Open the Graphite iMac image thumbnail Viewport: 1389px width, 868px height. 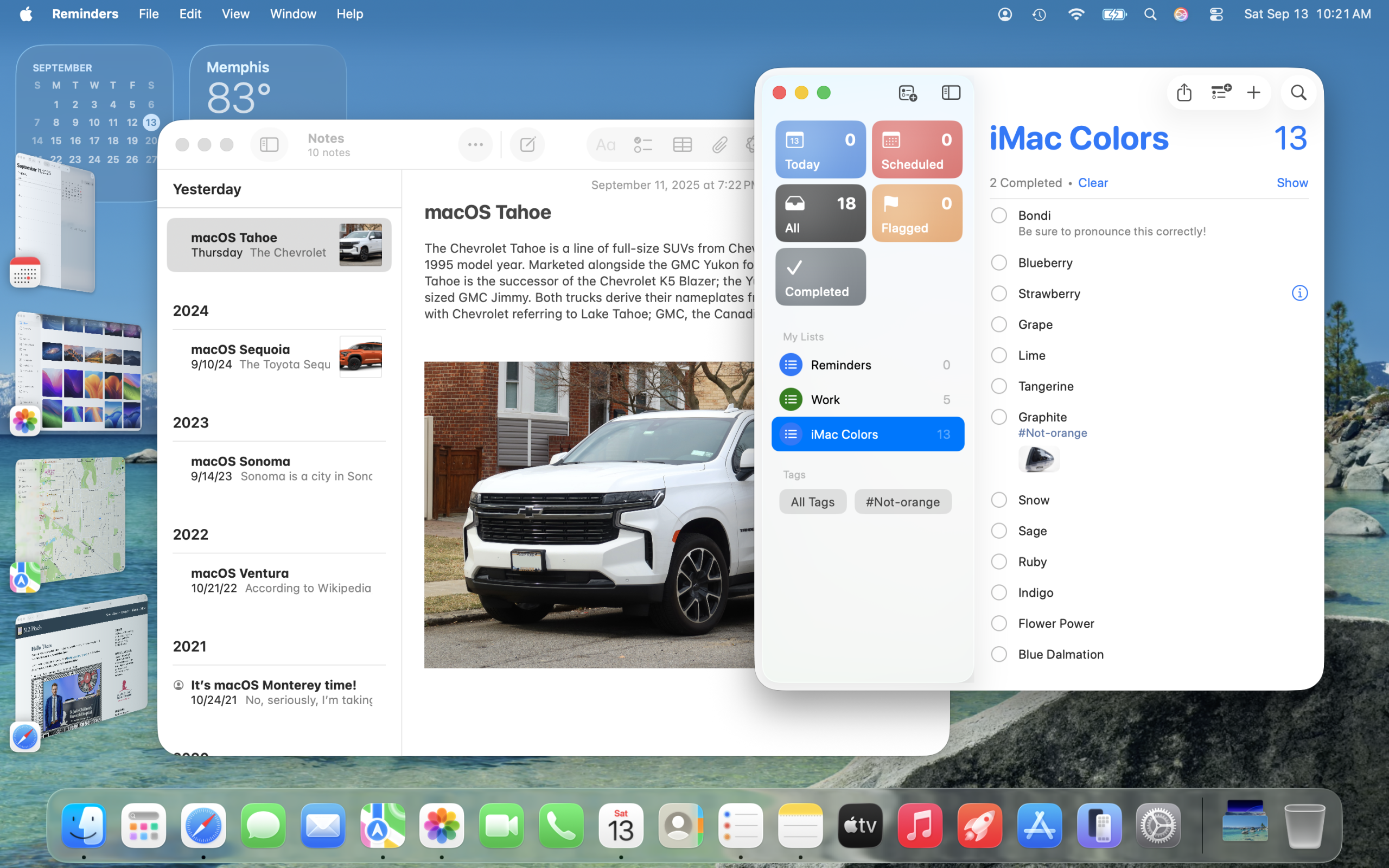(x=1039, y=459)
